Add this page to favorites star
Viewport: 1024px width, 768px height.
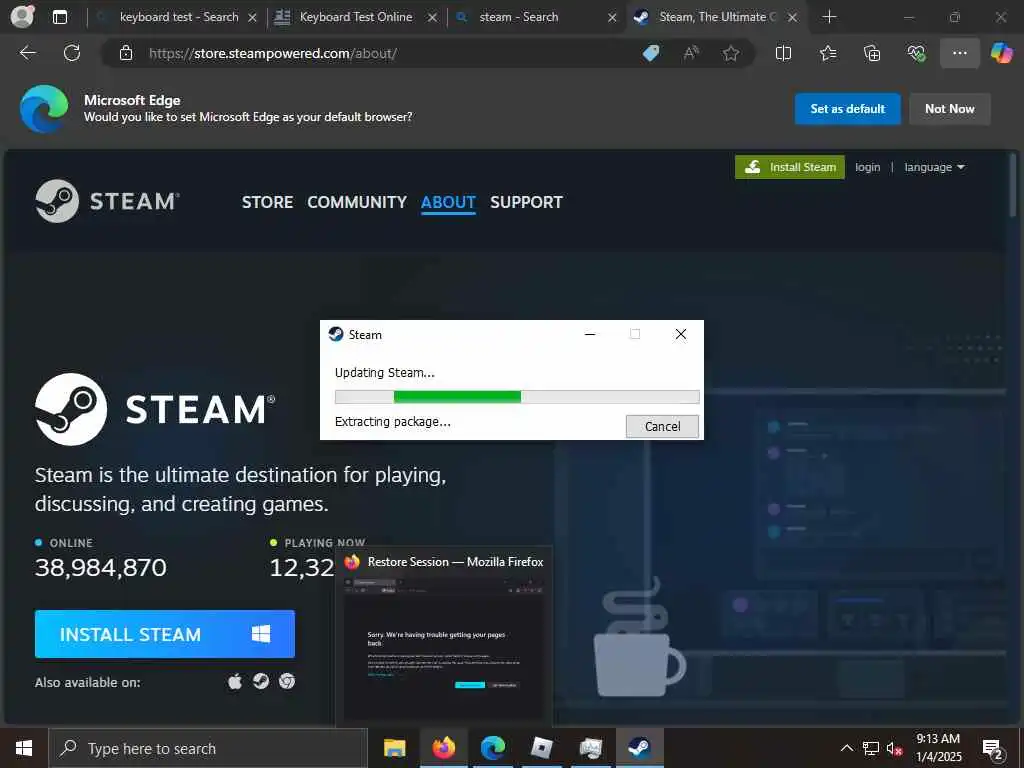(731, 53)
